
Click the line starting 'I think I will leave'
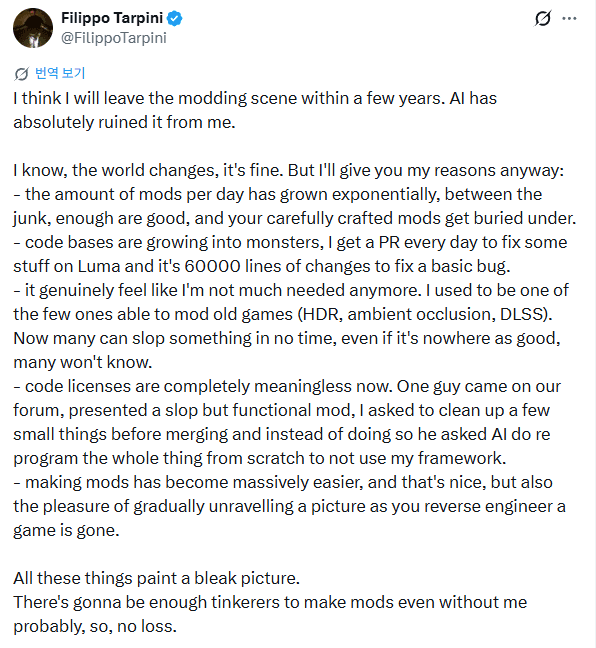(x=255, y=98)
